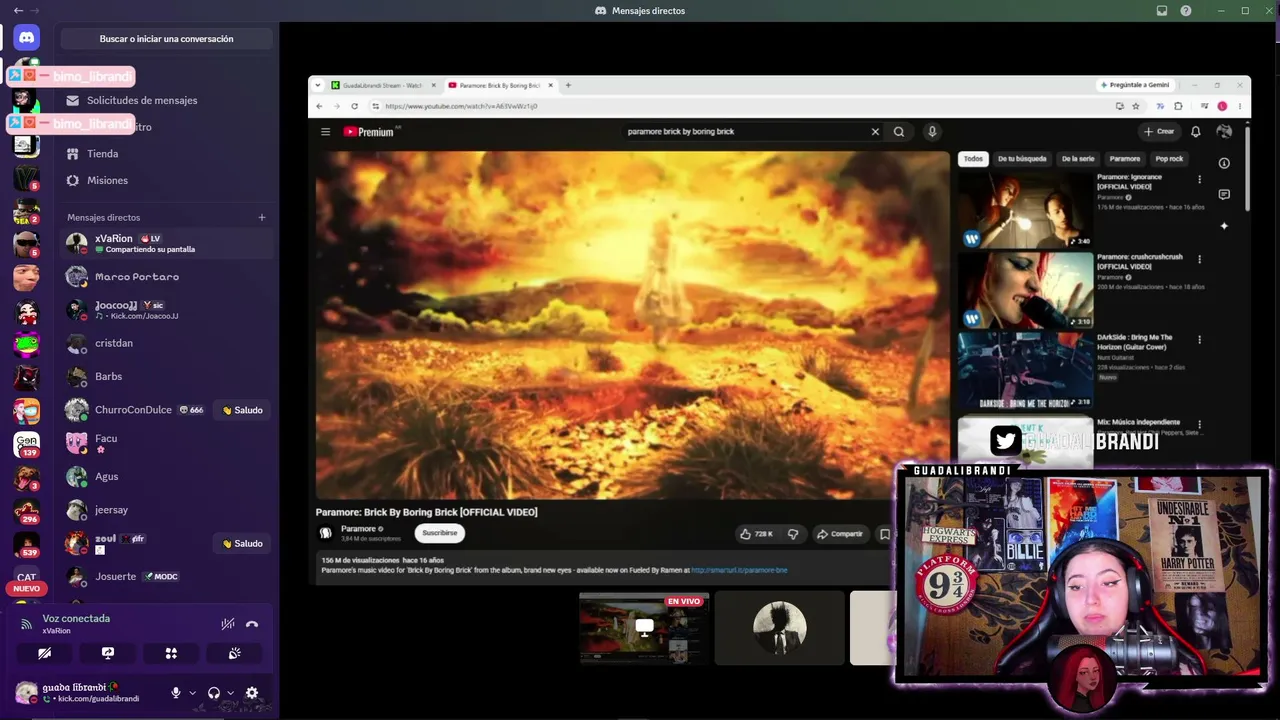
Task: Open the smarturl.it/paramore-bne link
Action: [x=739, y=570]
